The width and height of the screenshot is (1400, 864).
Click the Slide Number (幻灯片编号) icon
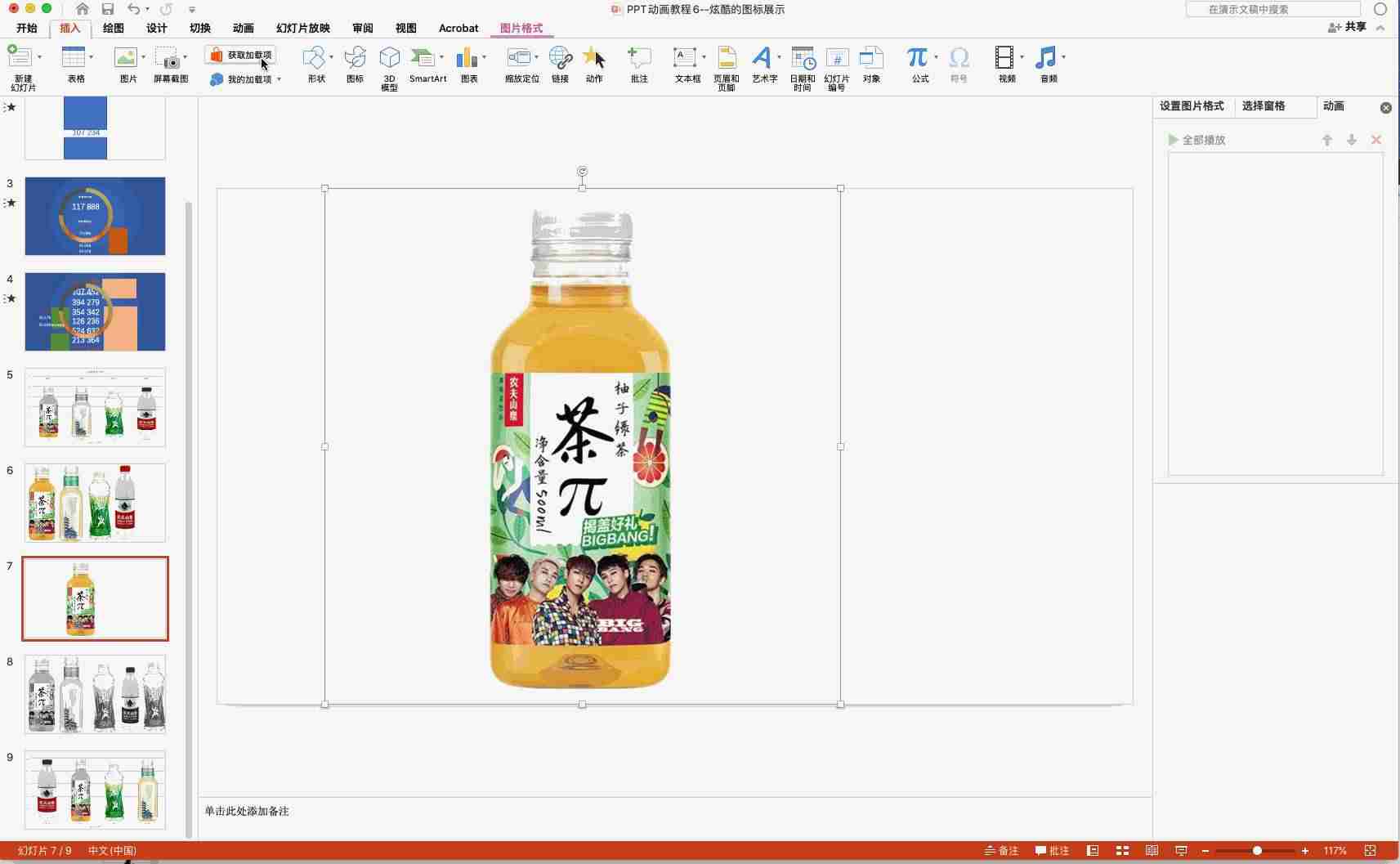[837, 58]
